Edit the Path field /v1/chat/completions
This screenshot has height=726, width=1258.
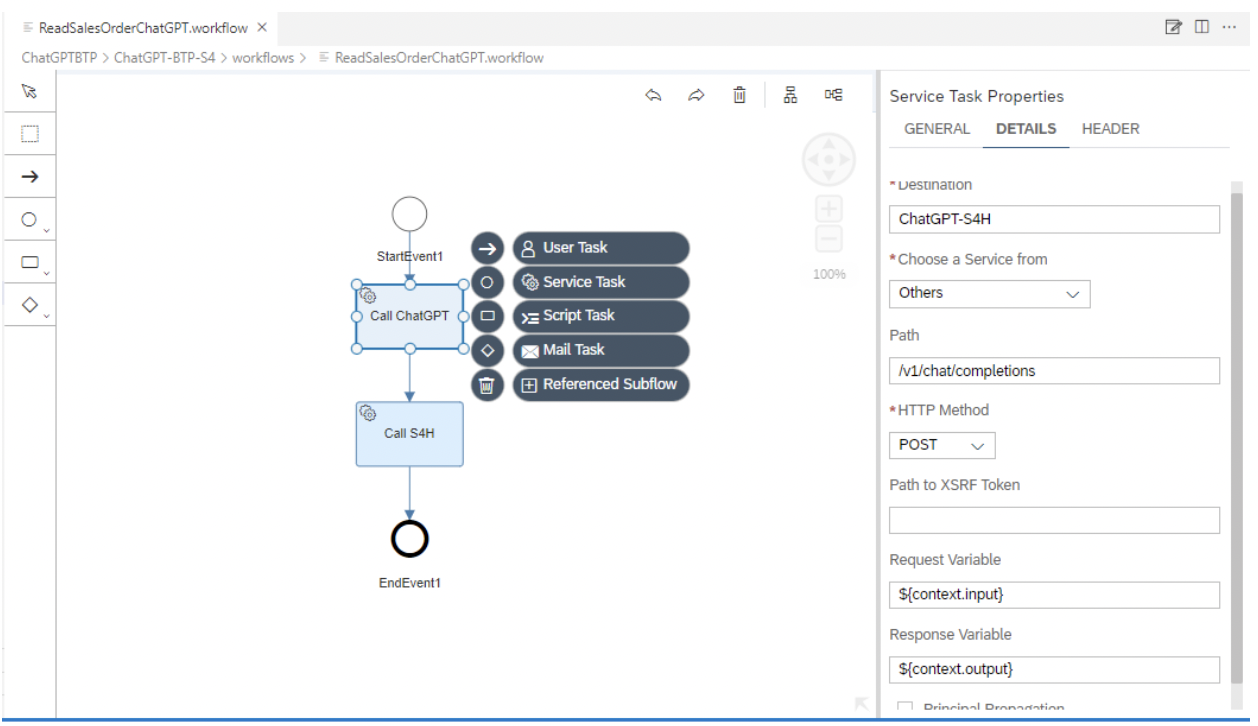pyautogui.click(x=1054, y=370)
